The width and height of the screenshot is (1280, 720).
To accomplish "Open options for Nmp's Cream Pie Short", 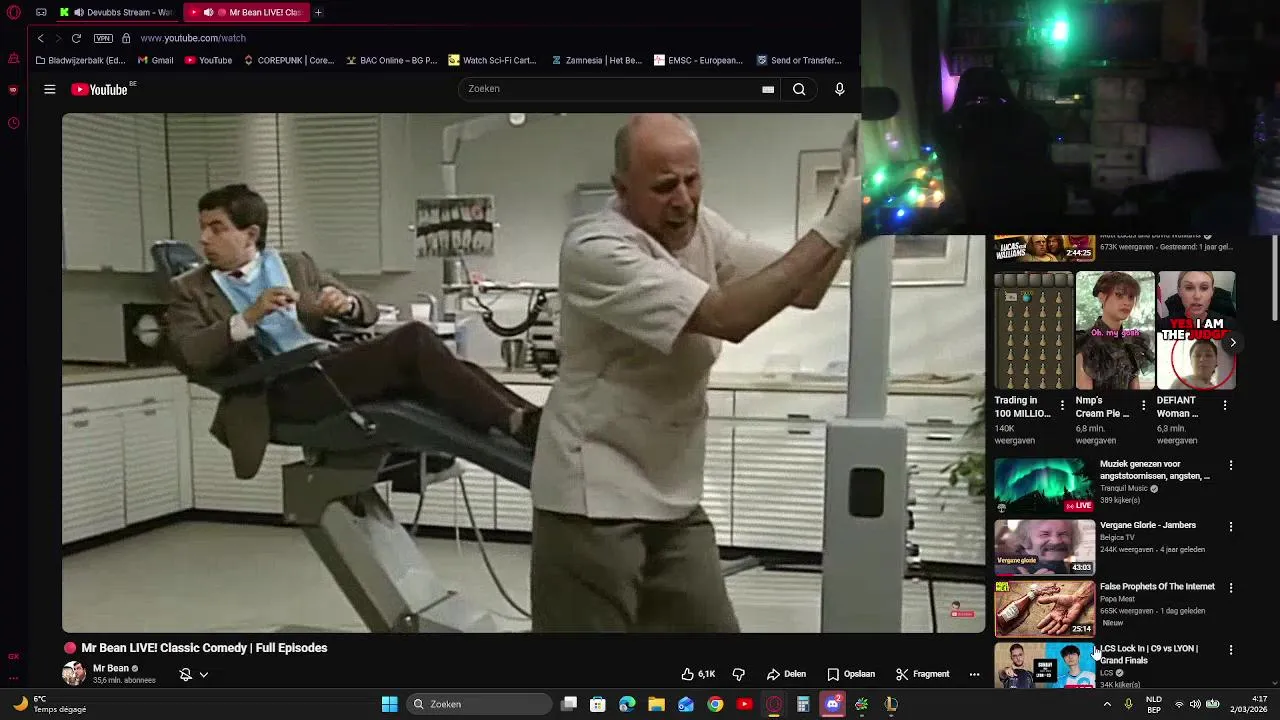I will (1143, 405).
